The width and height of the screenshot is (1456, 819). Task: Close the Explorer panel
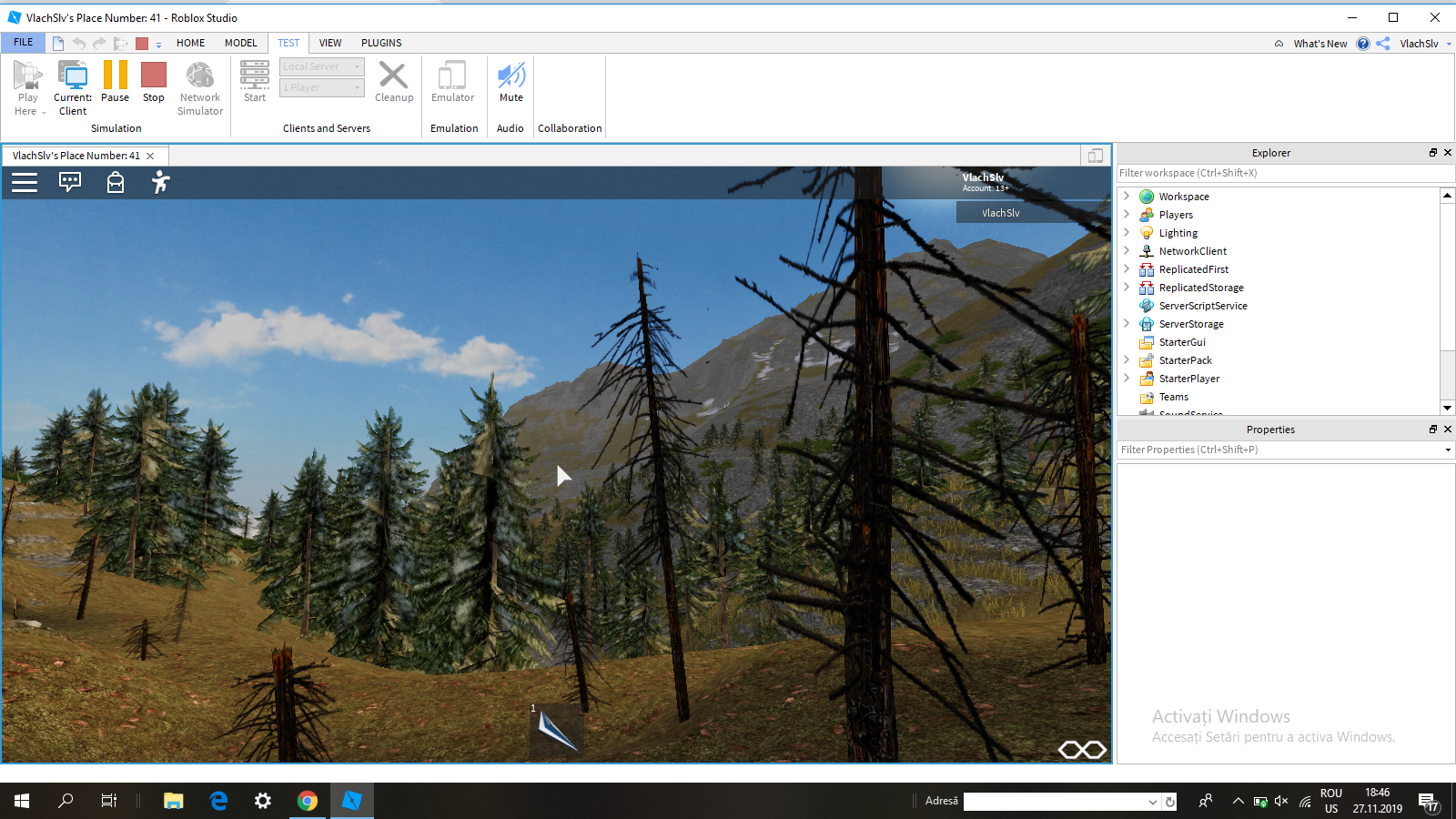click(x=1448, y=153)
